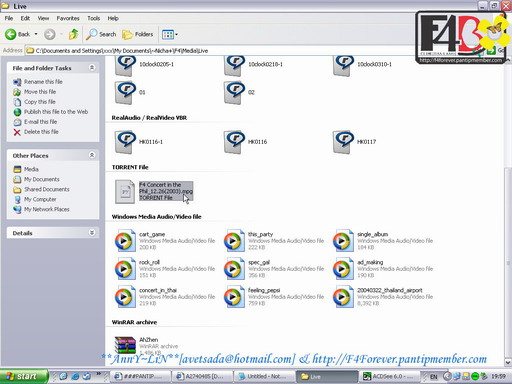Image resolution: width=512 pixels, height=384 pixels.
Task: Open the Views dropdown button
Action: tap(170, 34)
